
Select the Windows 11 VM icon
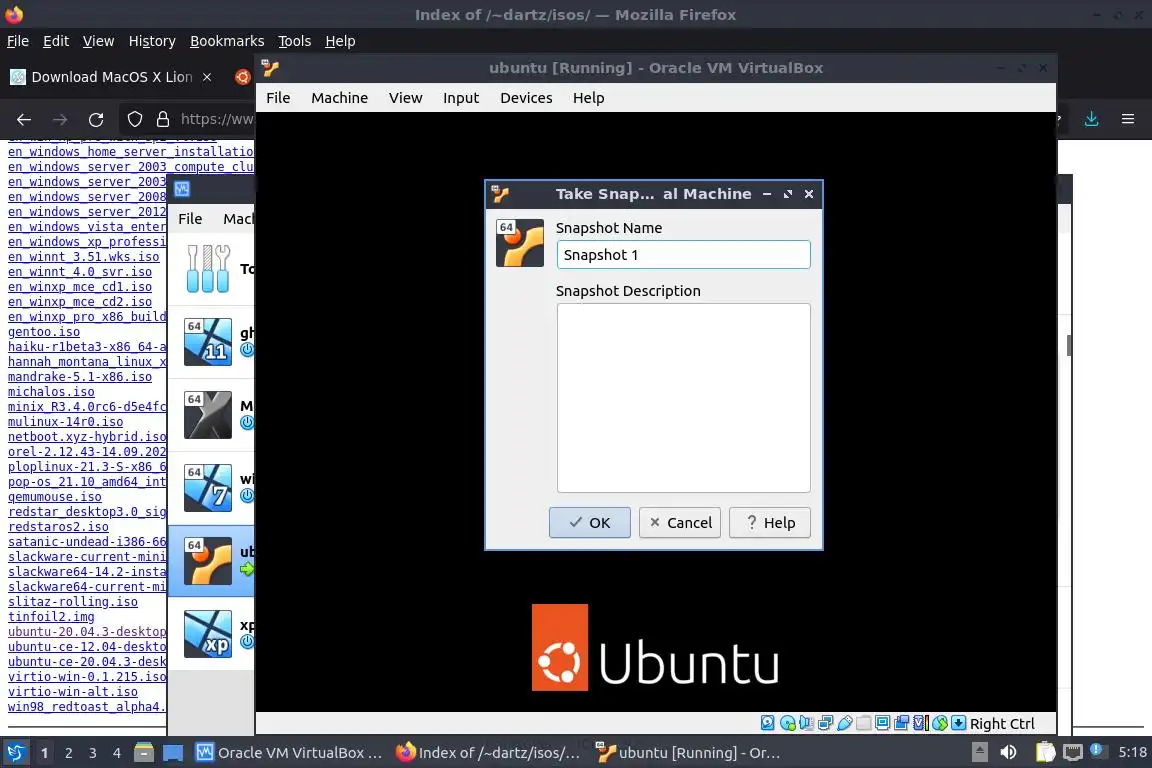coord(208,342)
